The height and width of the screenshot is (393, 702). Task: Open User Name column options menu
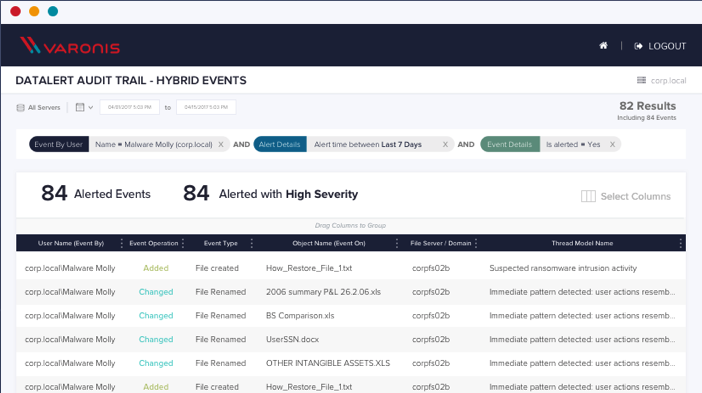pyautogui.click(x=121, y=243)
